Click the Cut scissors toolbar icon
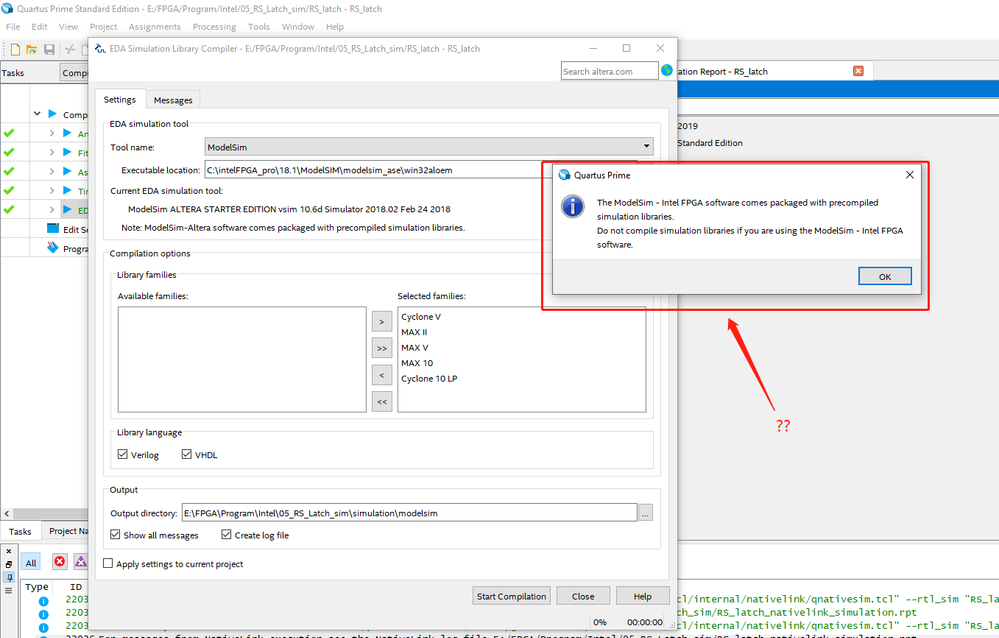The image size is (999, 638). point(69,49)
